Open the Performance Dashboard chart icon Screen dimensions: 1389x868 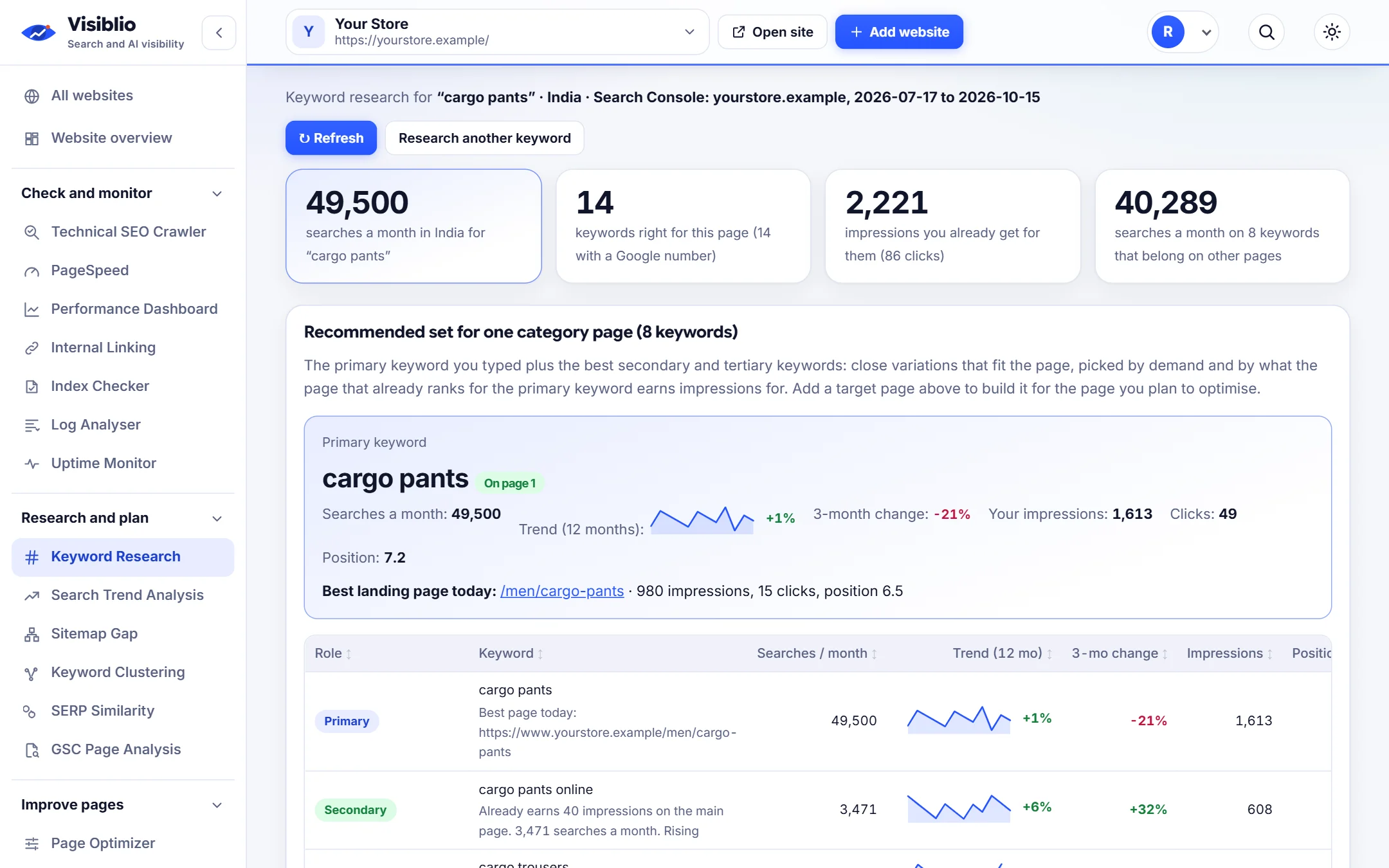point(32,309)
